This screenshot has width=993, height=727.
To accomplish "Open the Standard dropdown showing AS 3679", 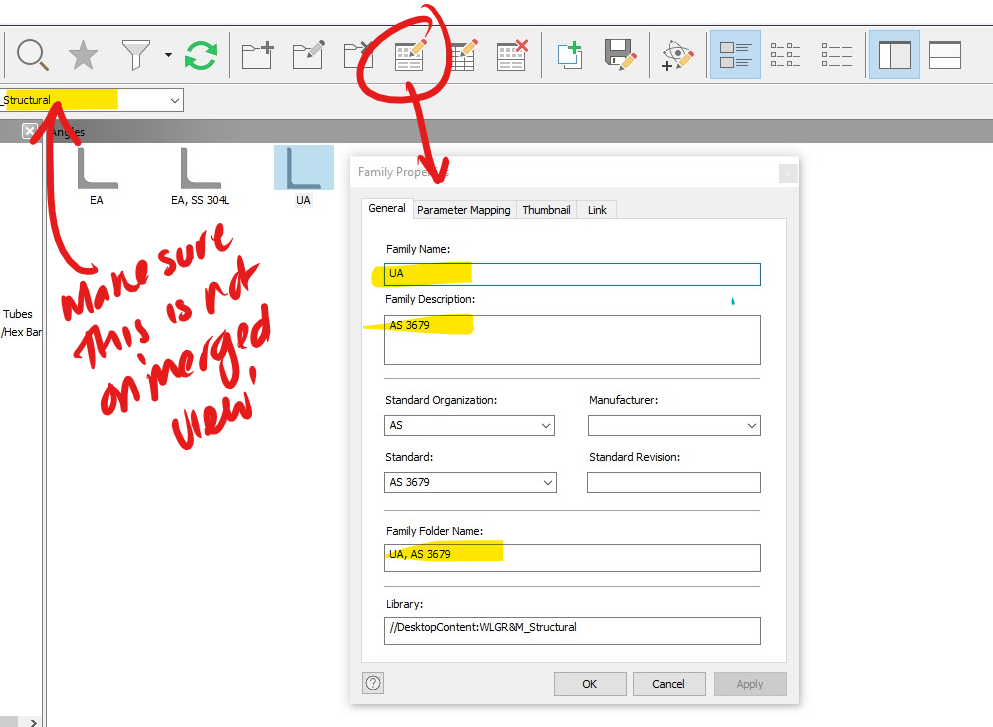I will [x=548, y=482].
